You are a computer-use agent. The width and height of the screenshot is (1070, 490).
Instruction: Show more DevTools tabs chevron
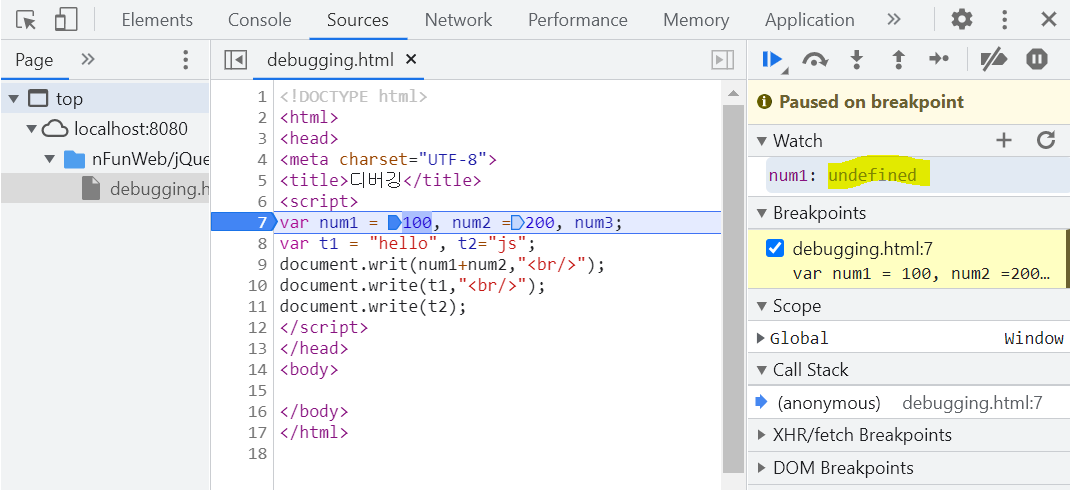pos(894,19)
